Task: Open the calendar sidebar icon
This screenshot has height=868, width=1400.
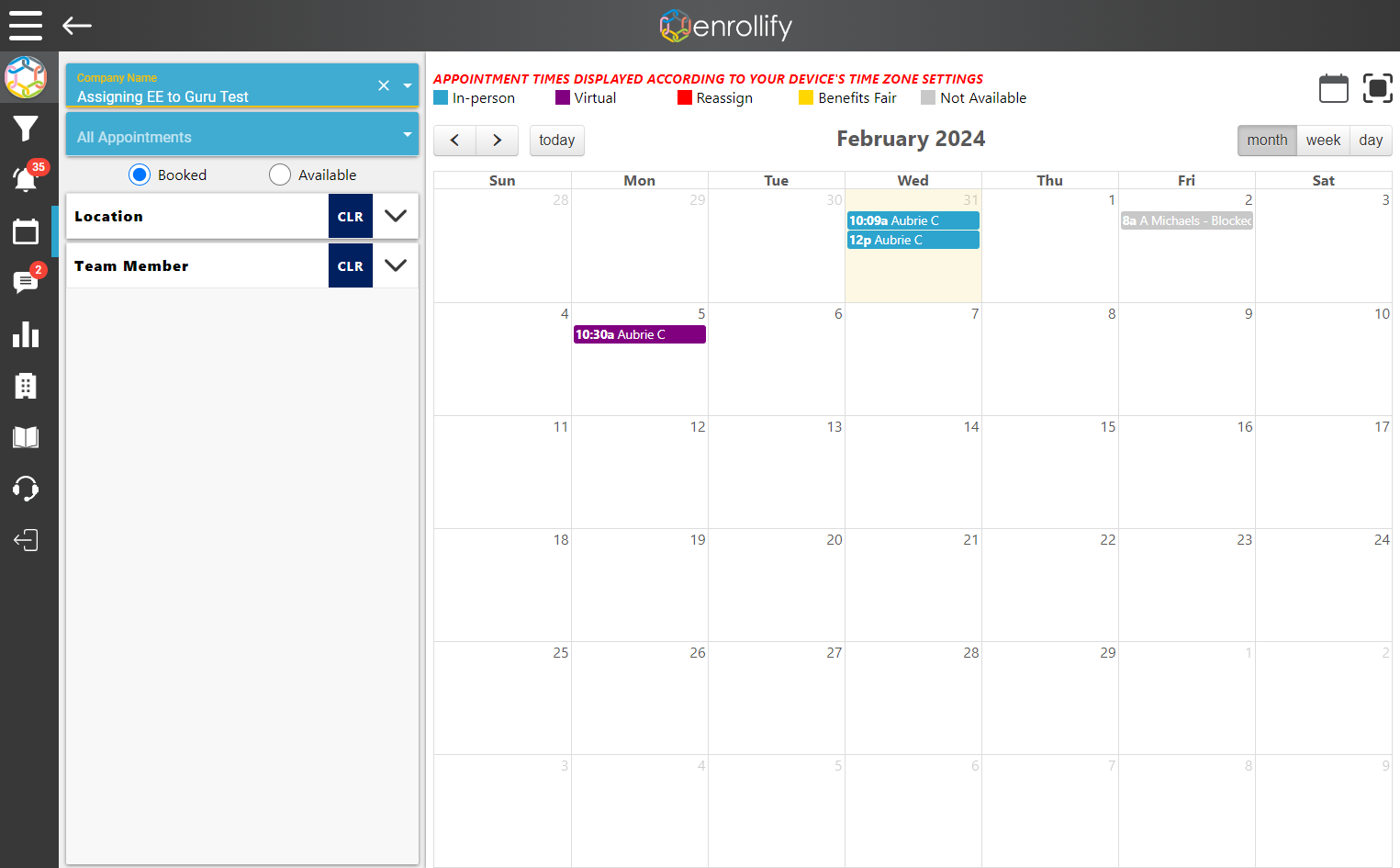Action: click(x=26, y=231)
